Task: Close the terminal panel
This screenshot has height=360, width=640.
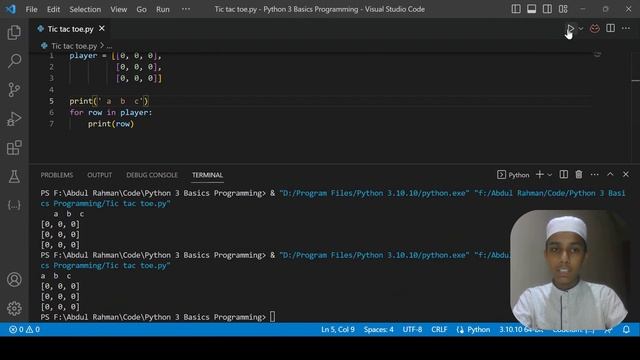Action: [x=626, y=174]
